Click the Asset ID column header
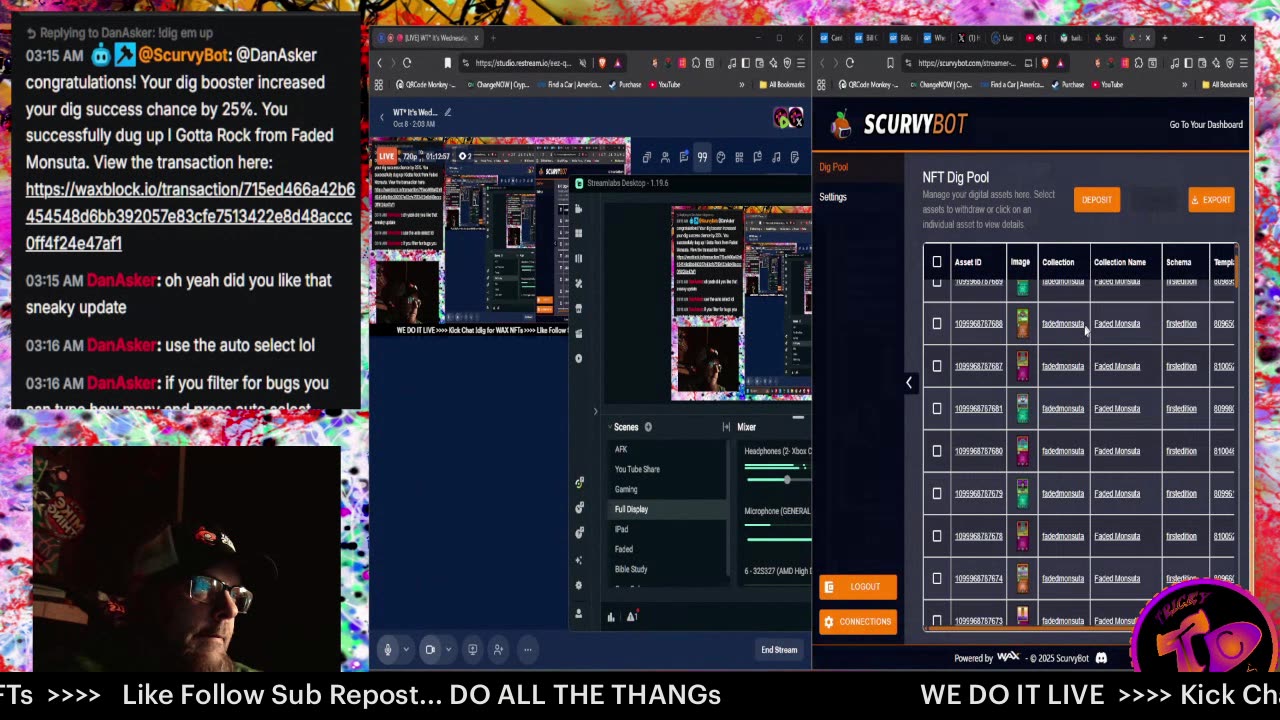The image size is (1280, 720). click(x=967, y=262)
